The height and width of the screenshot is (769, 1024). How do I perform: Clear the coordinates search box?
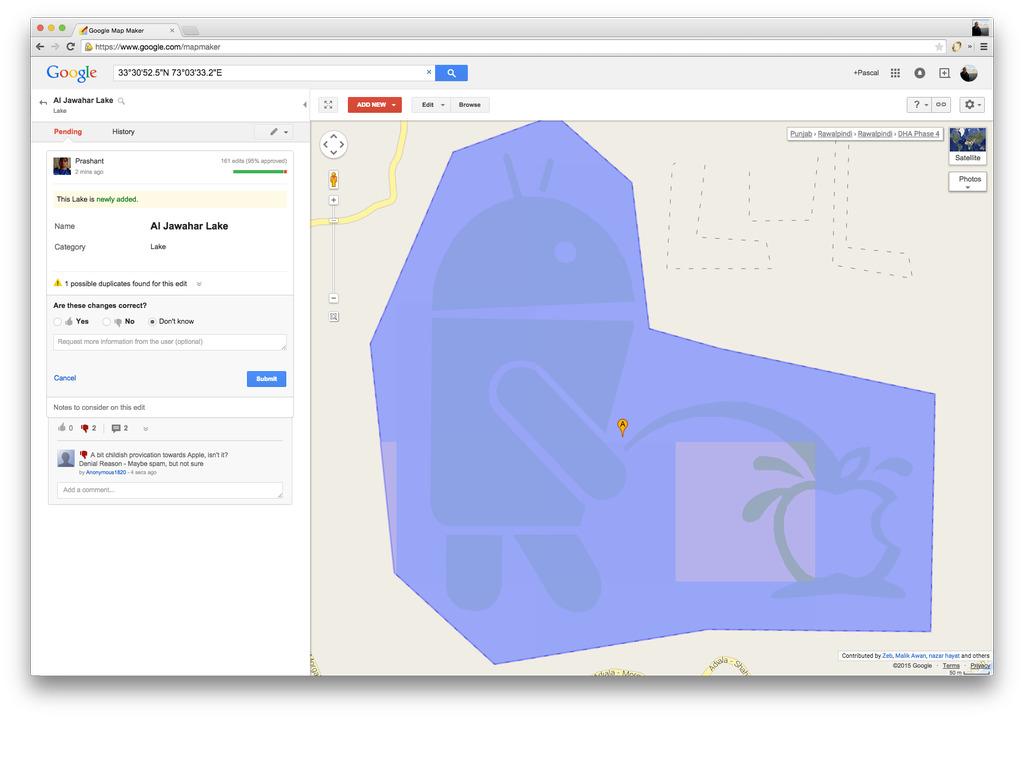pos(429,72)
